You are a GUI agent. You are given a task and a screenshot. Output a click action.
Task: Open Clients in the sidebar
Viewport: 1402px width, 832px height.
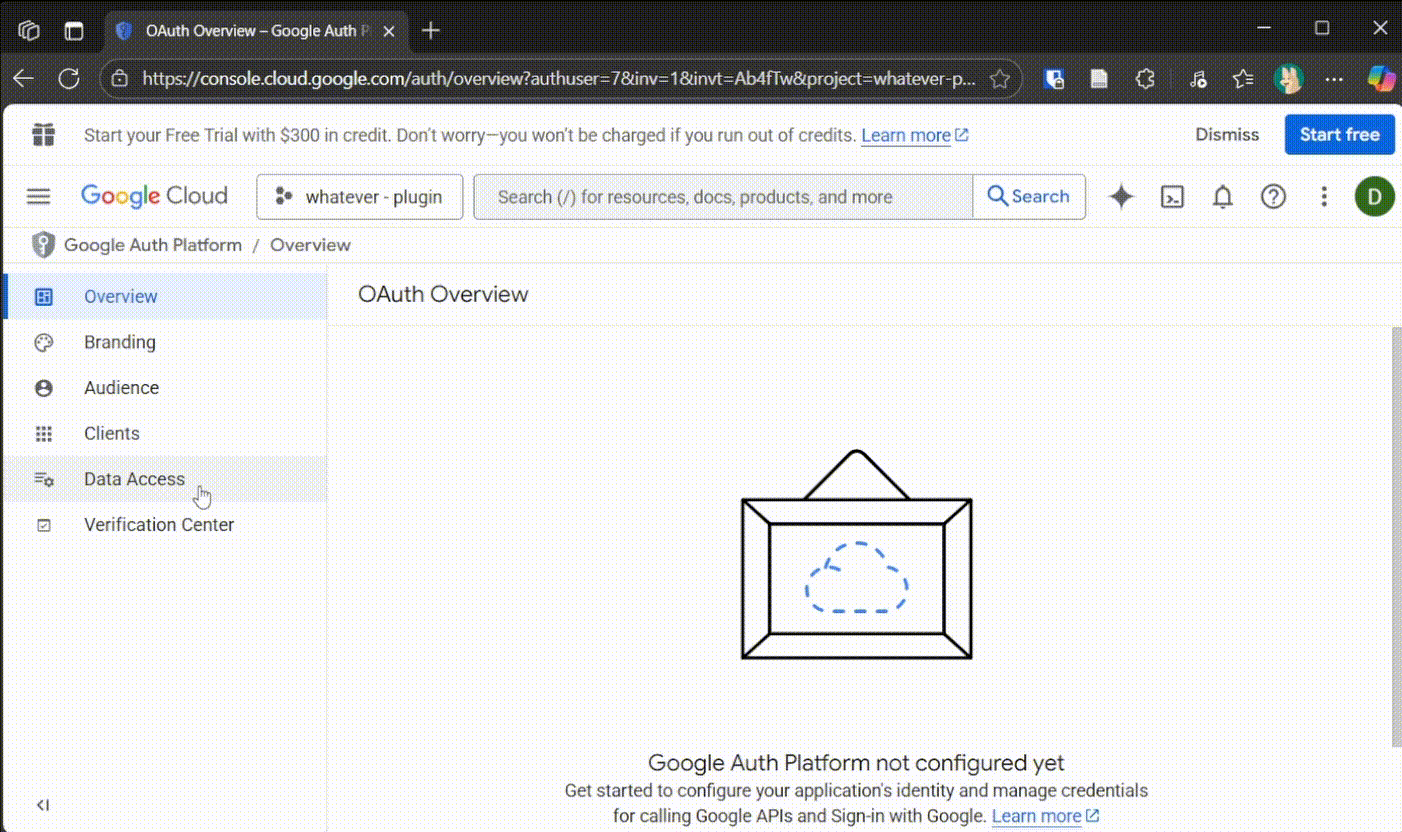pyautogui.click(x=165, y=434)
